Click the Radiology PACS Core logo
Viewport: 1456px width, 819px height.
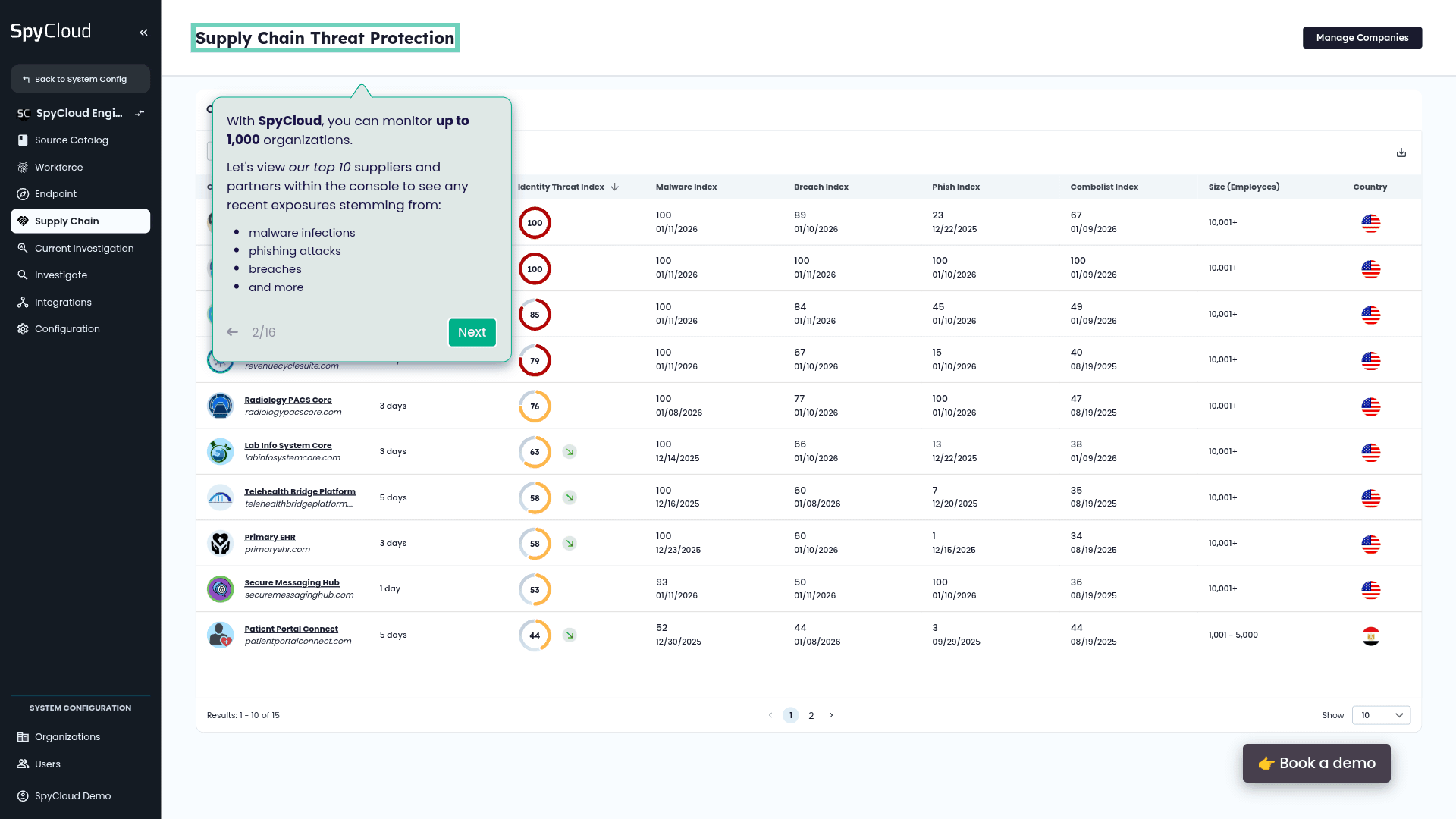point(220,406)
